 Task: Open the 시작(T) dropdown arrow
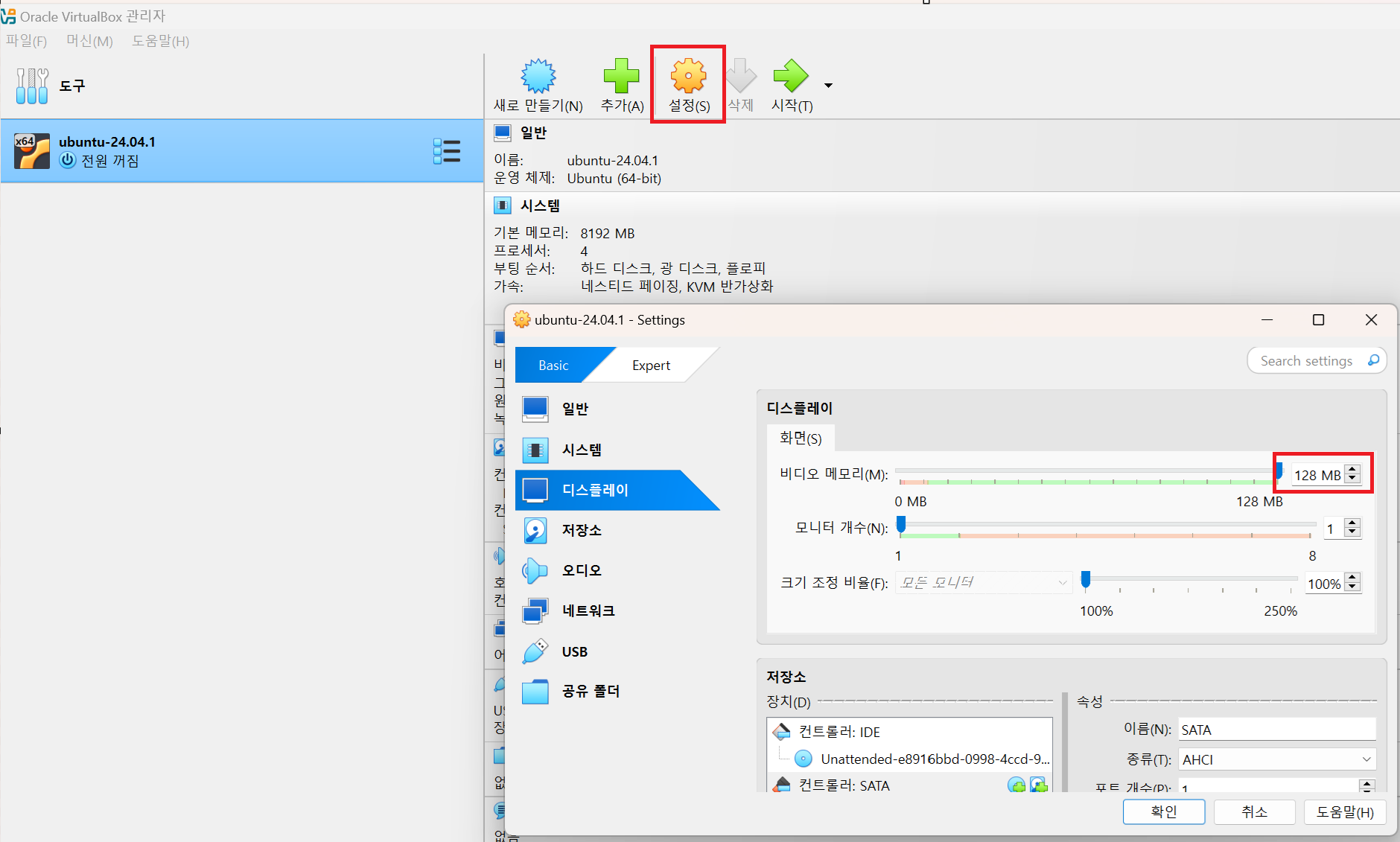coord(828,86)
